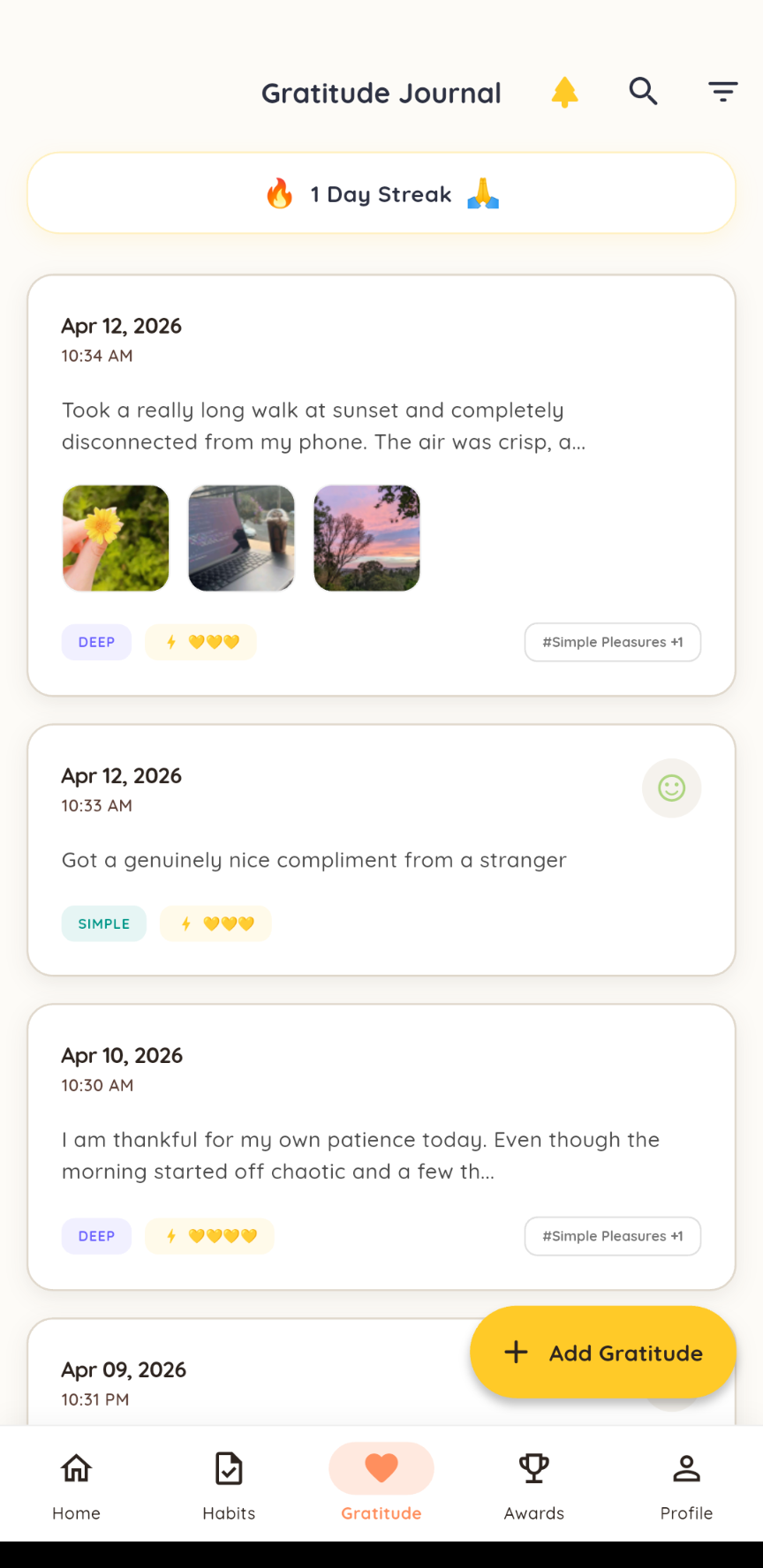Tap the DEEP badge on Apr 10 entry
Screen dimensions: 763x1568
click(96, 1236)
